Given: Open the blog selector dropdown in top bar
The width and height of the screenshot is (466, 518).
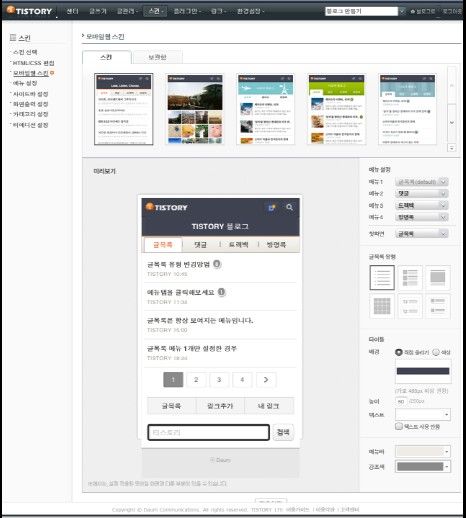Looking at the screenshot, I should tap(402, 11).
